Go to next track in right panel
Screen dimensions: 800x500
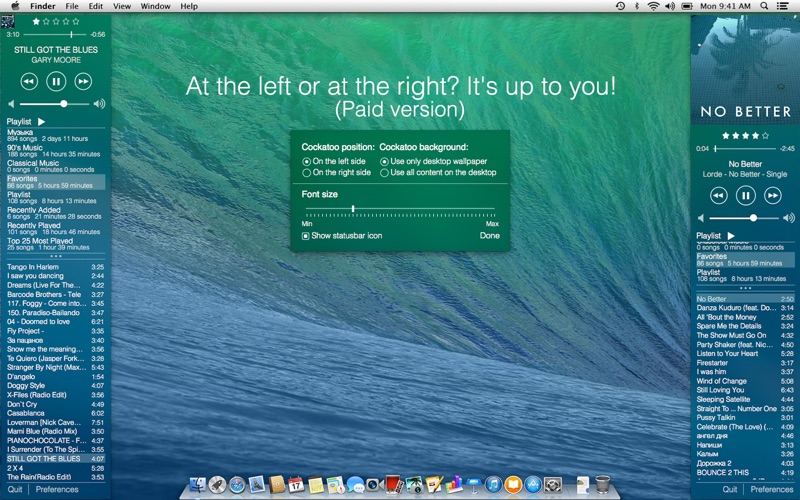tap(772, 195)
